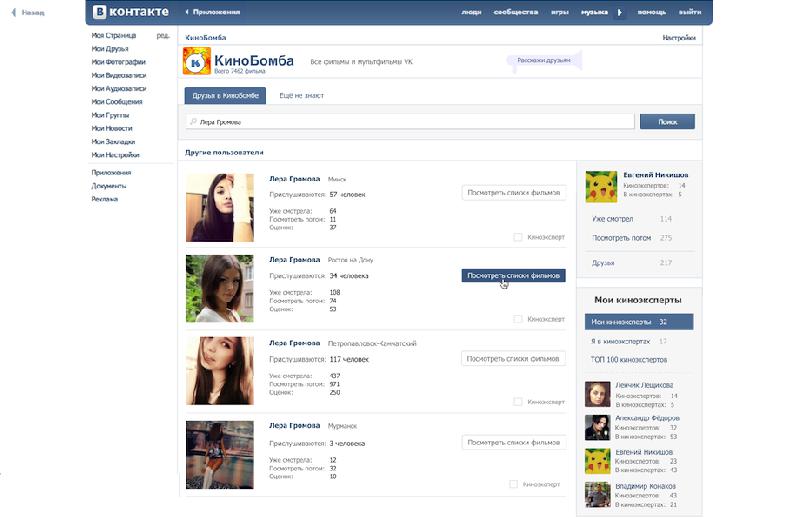Select Мои киноэксперты 32 tab

pos(639,322)
